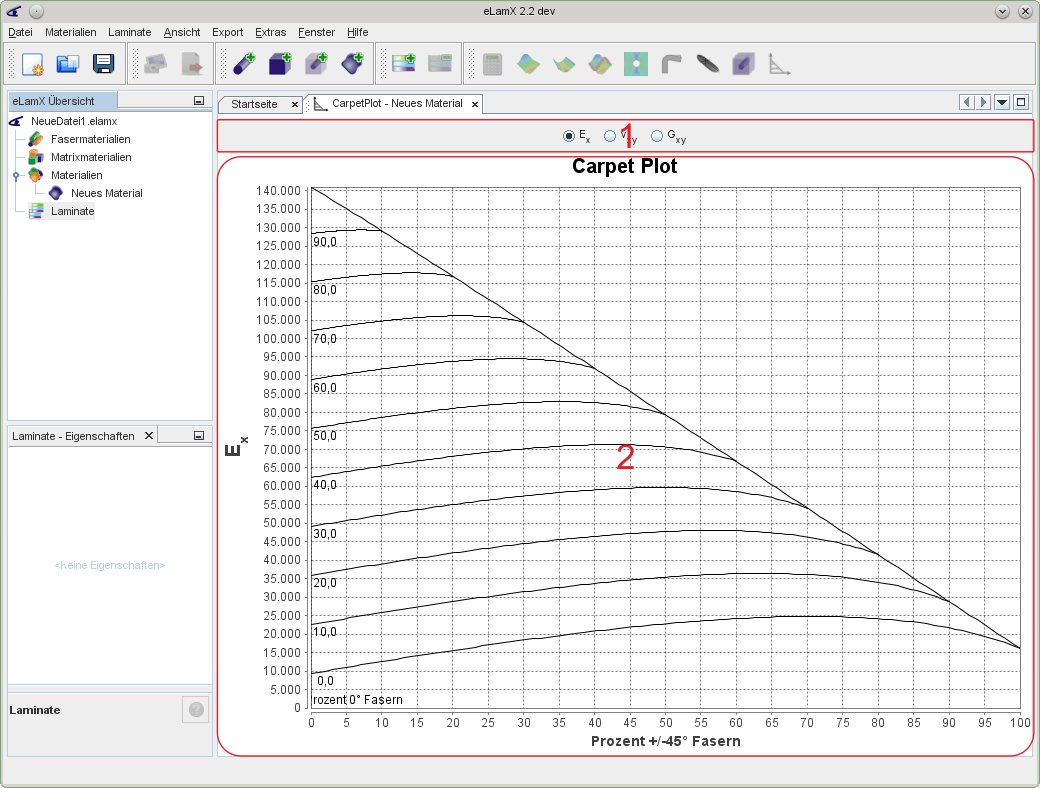The width and height of the screenshot is (1040, 788).
Task: Select Materialien tree node
Action: (x=76, y=175)
